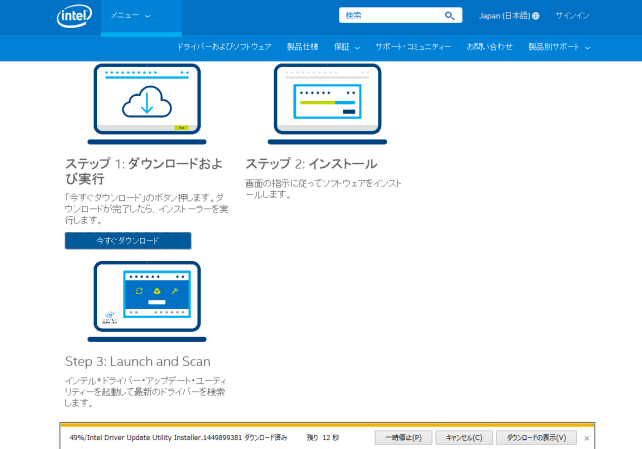Click ステップ 1: ダウンロードおよび実行 heading
642x449 pixels.
[144, 171]
